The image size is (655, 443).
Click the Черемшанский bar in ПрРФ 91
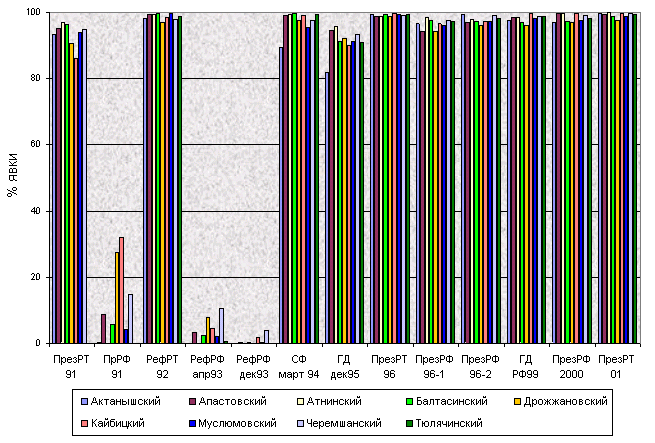130,319
